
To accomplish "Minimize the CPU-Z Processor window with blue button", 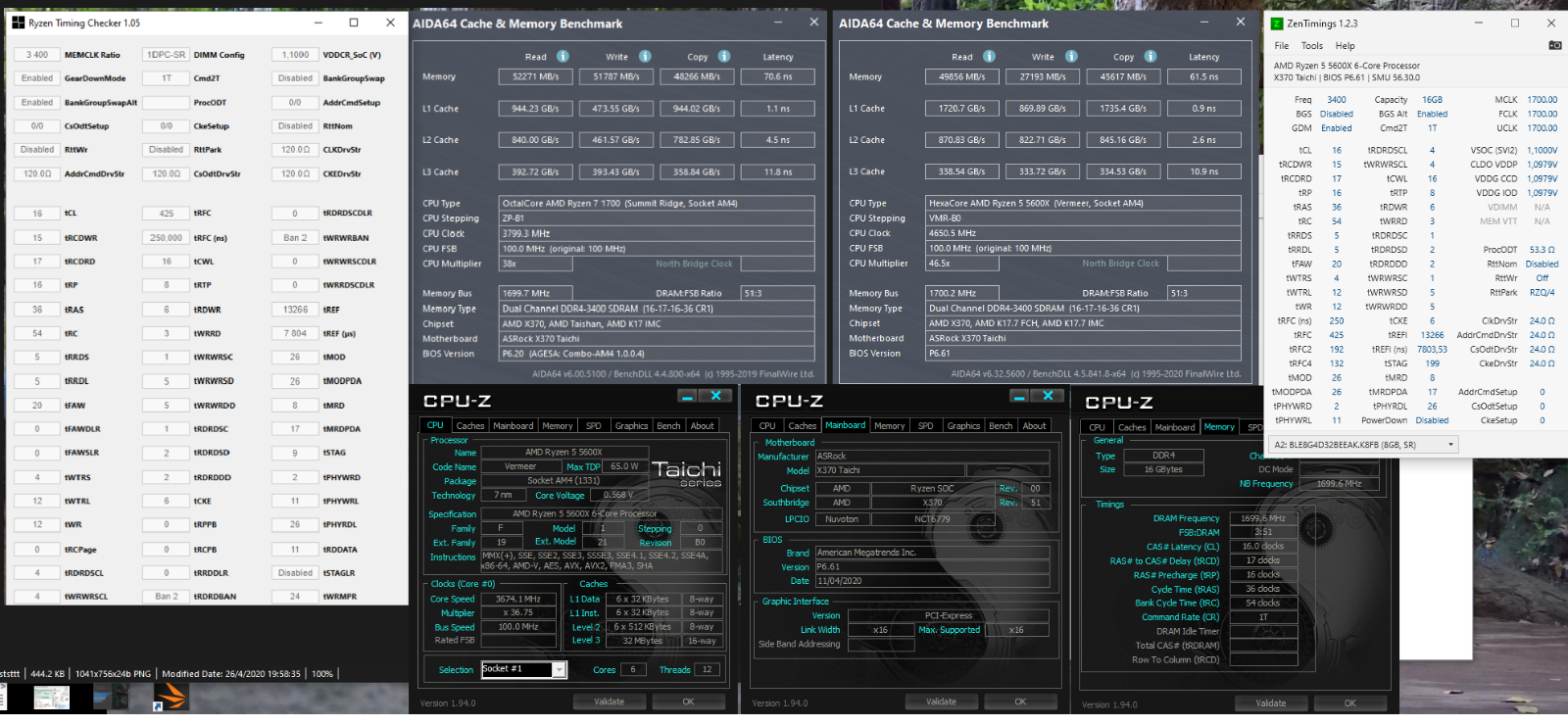I will 688,396.
